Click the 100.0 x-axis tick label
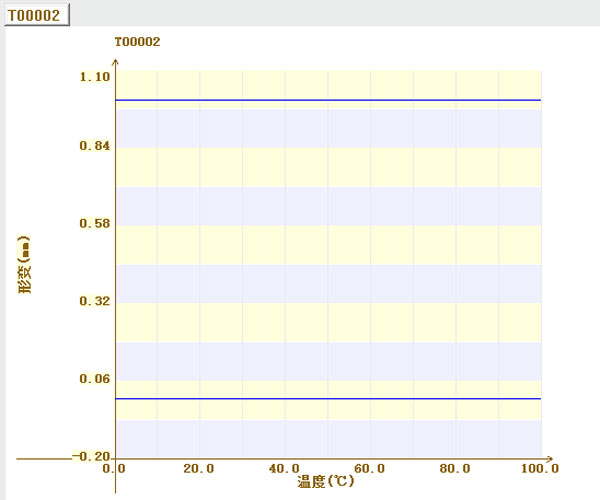 click(540, 468)
